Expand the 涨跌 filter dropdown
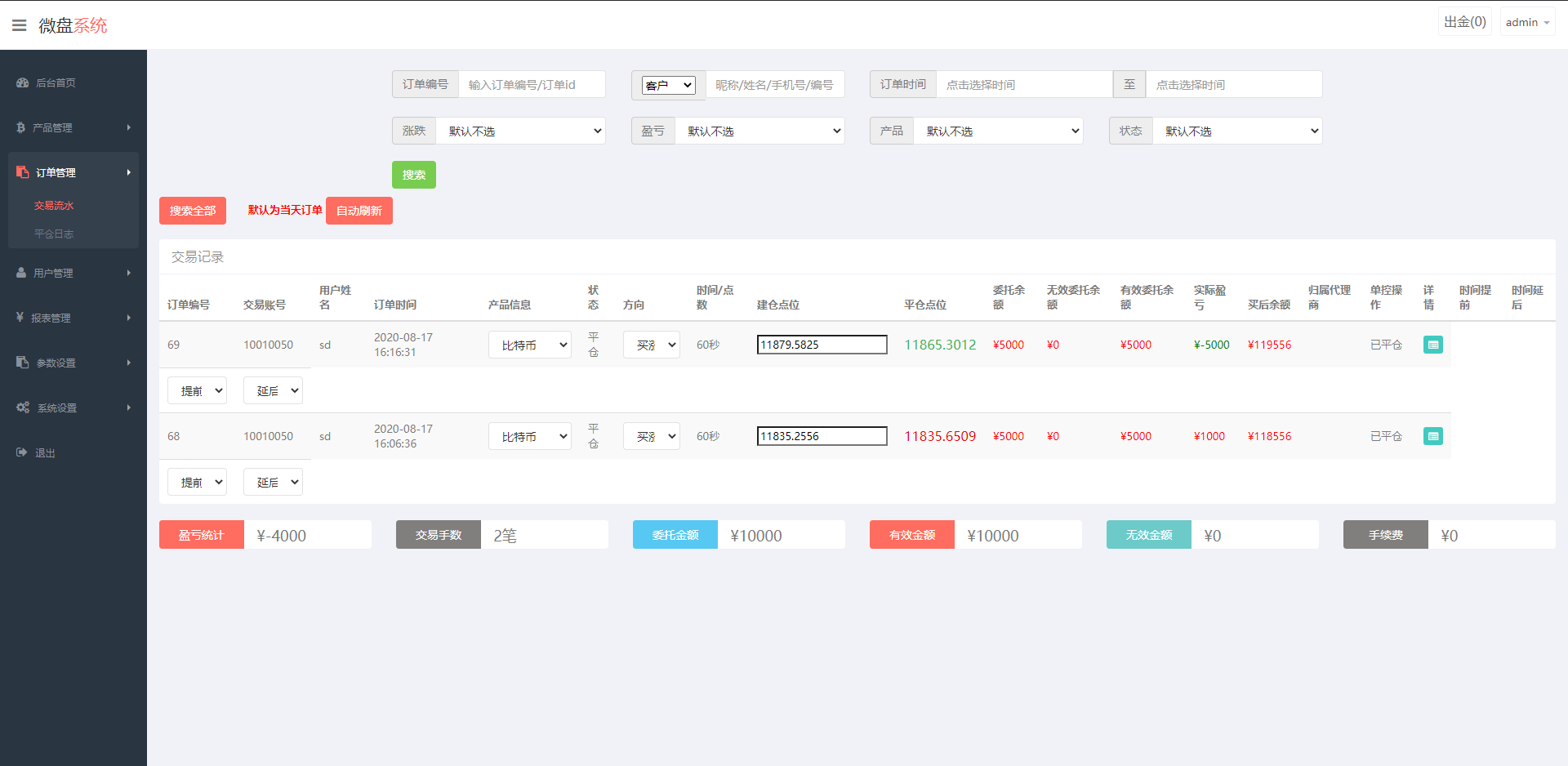 click(521, 131)
